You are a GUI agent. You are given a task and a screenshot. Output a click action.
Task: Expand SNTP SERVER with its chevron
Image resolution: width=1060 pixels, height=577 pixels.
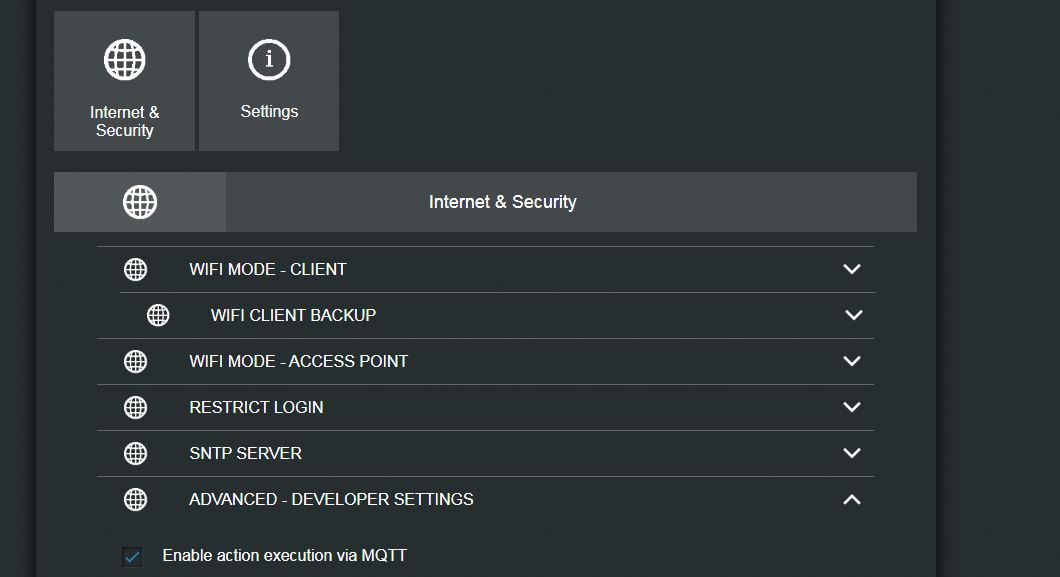[x=852, y=453]
